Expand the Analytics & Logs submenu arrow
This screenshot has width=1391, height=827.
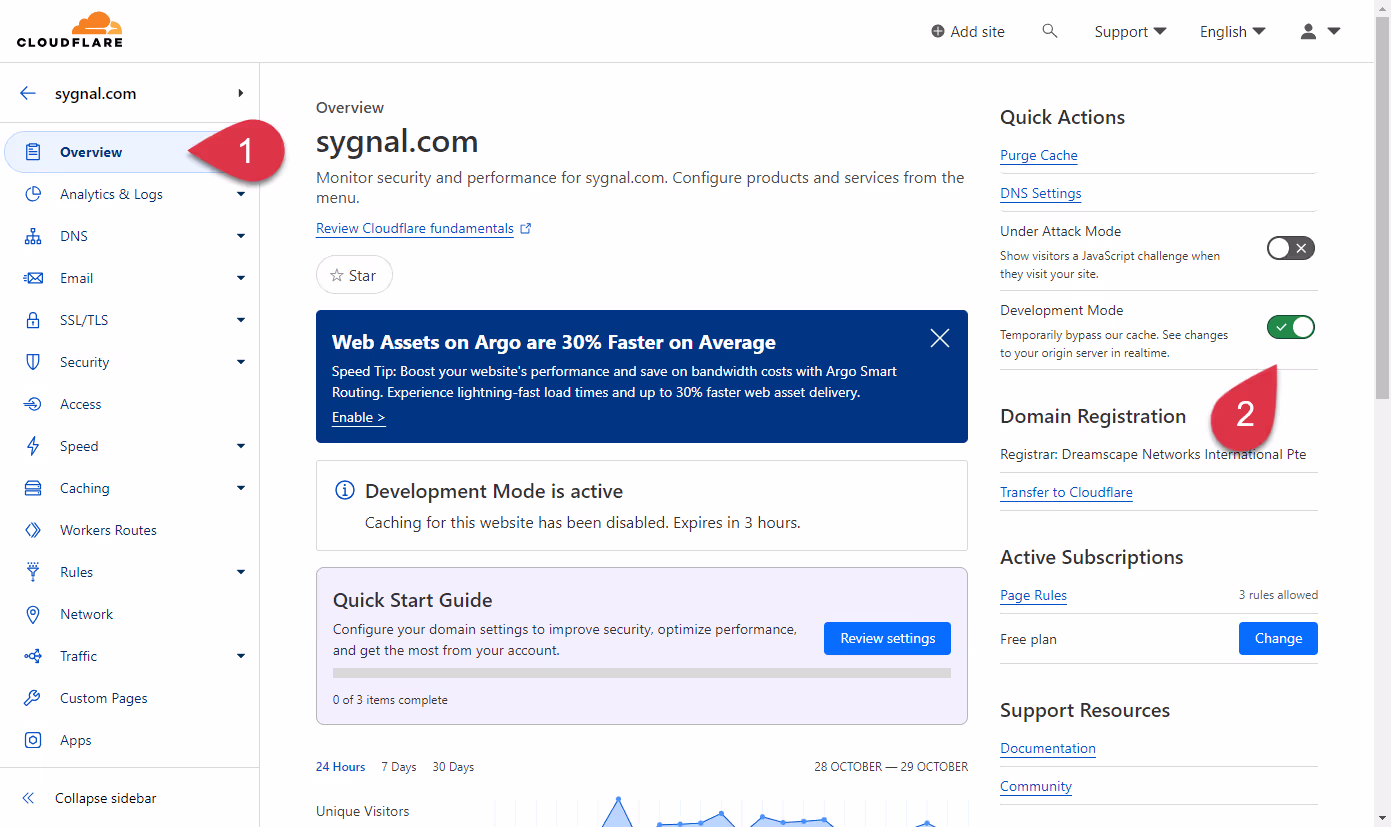coord(240,194)
